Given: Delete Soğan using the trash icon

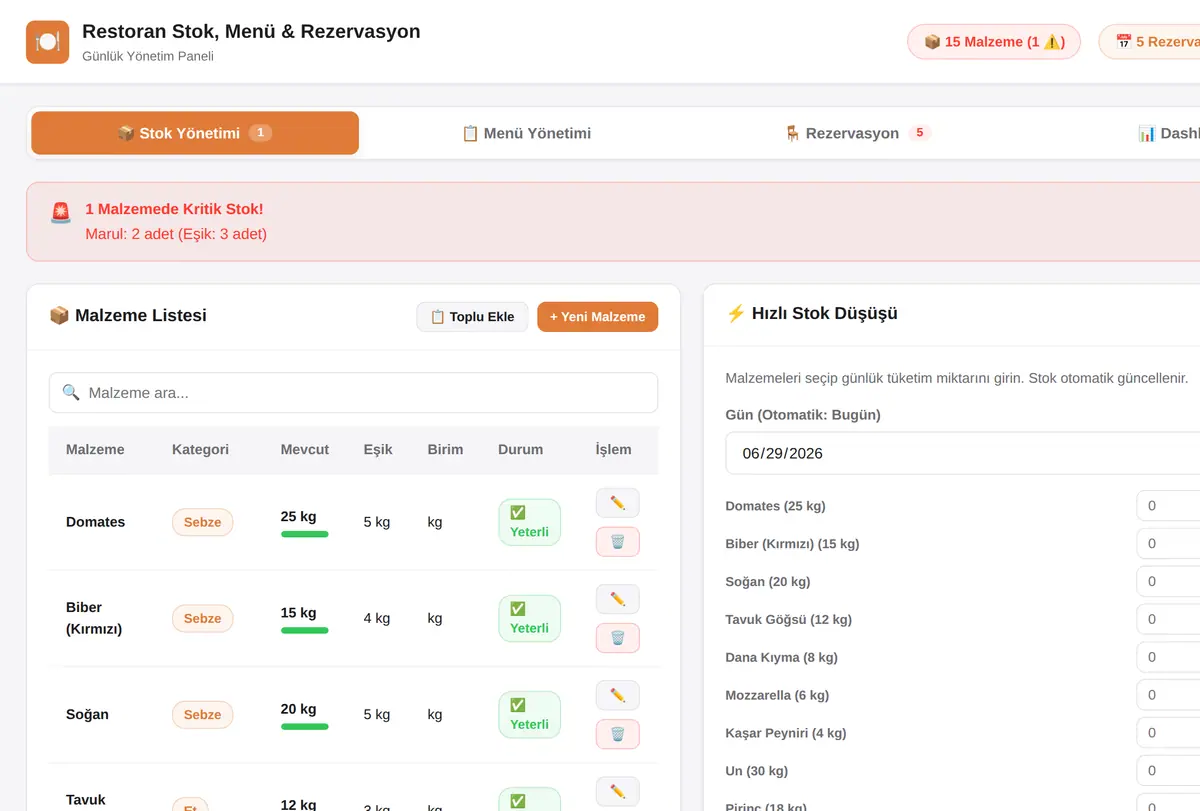Looking at the screenshot, I should pos(617,733).
